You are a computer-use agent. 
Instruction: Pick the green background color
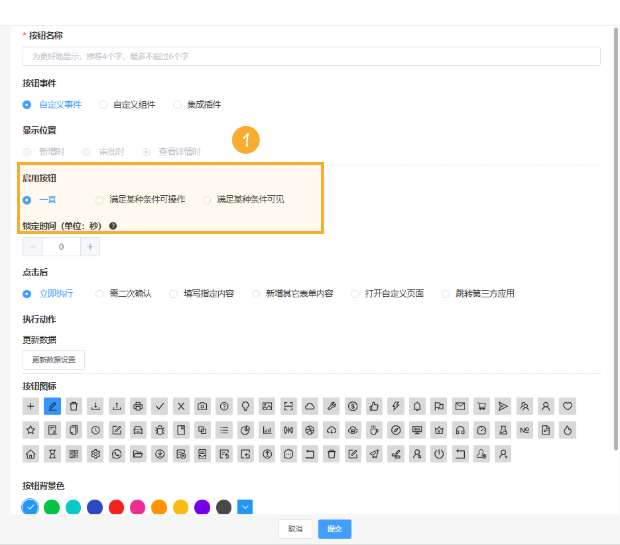point(52,507)
